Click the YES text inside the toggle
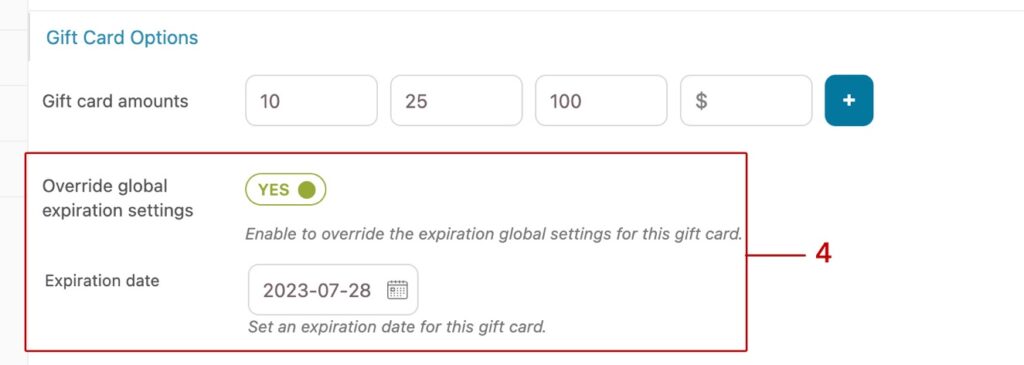This screenshot has height=365, width=1024. tap(274, 189)
